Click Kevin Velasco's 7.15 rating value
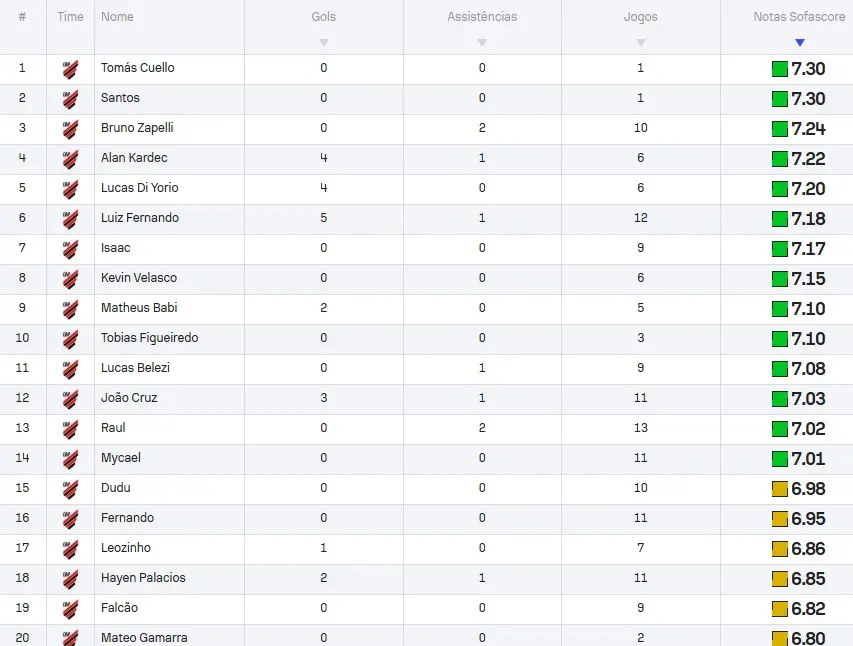This screenshot has width=853, height=646. click(x=808, y=279)
